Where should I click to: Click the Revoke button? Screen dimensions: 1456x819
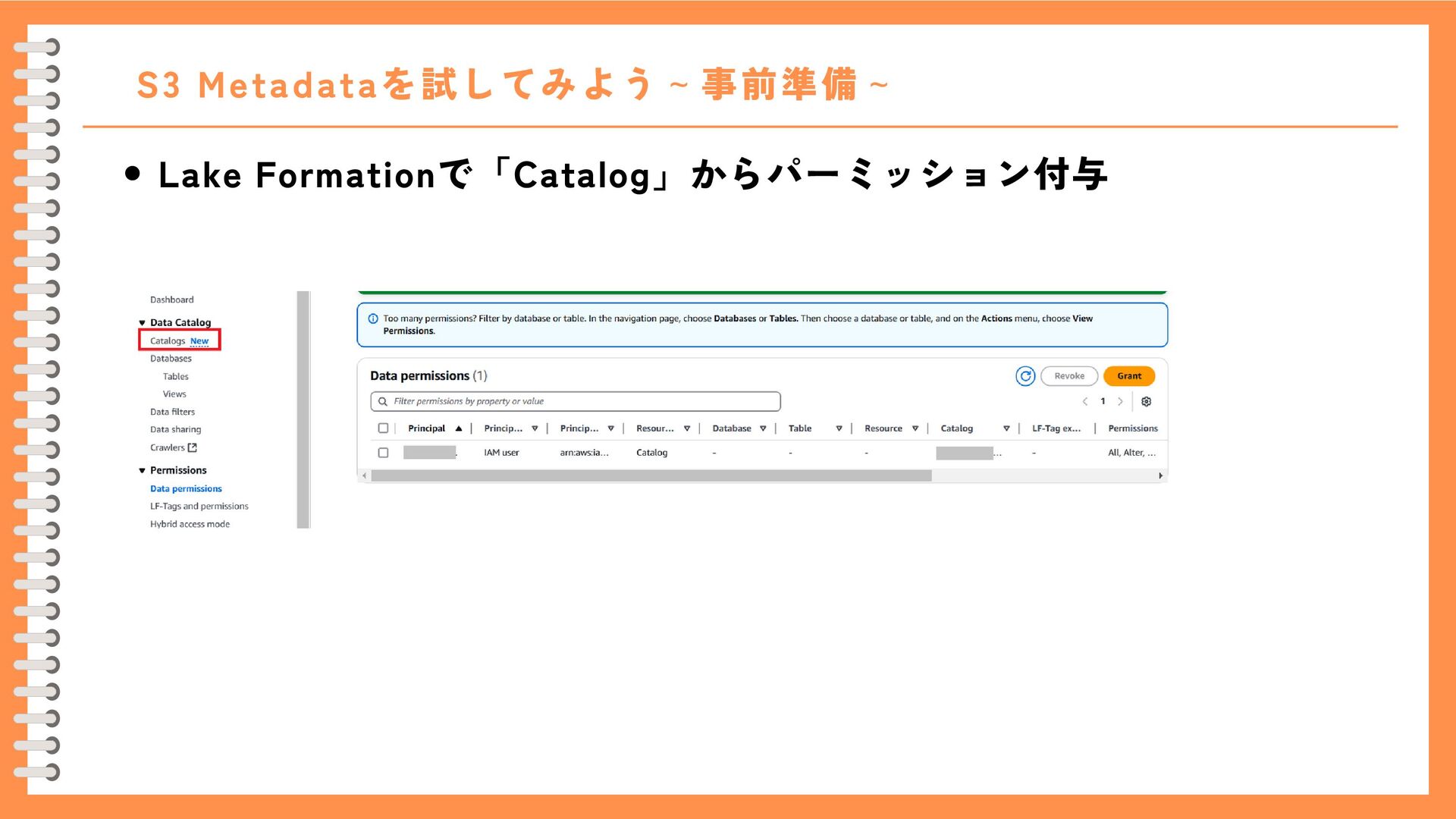tap(1069, 376)
